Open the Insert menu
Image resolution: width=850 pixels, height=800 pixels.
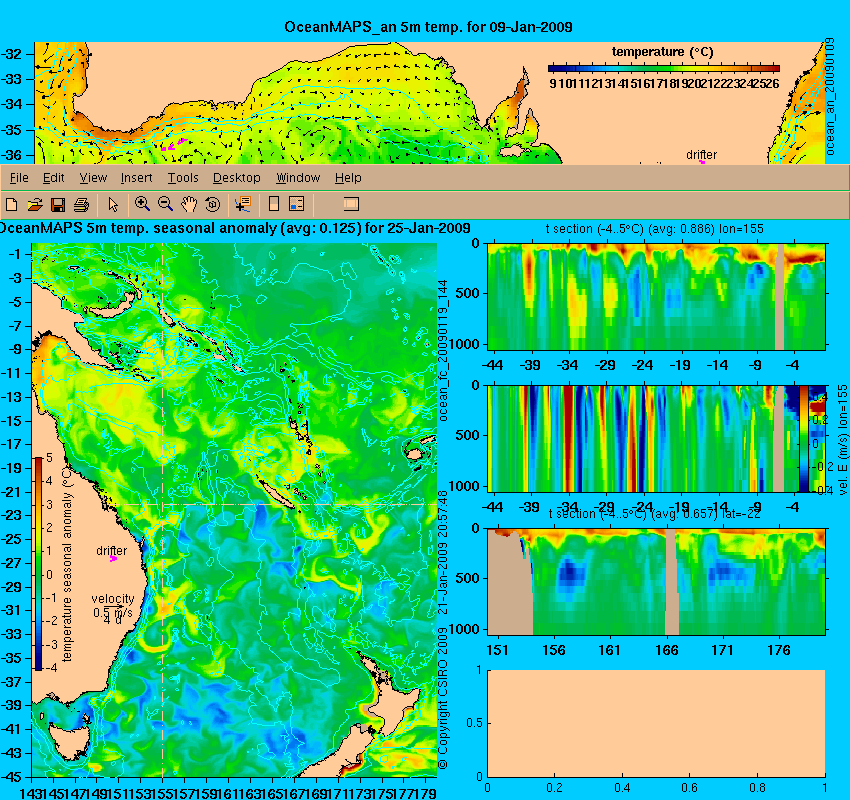tap(136, 178)
